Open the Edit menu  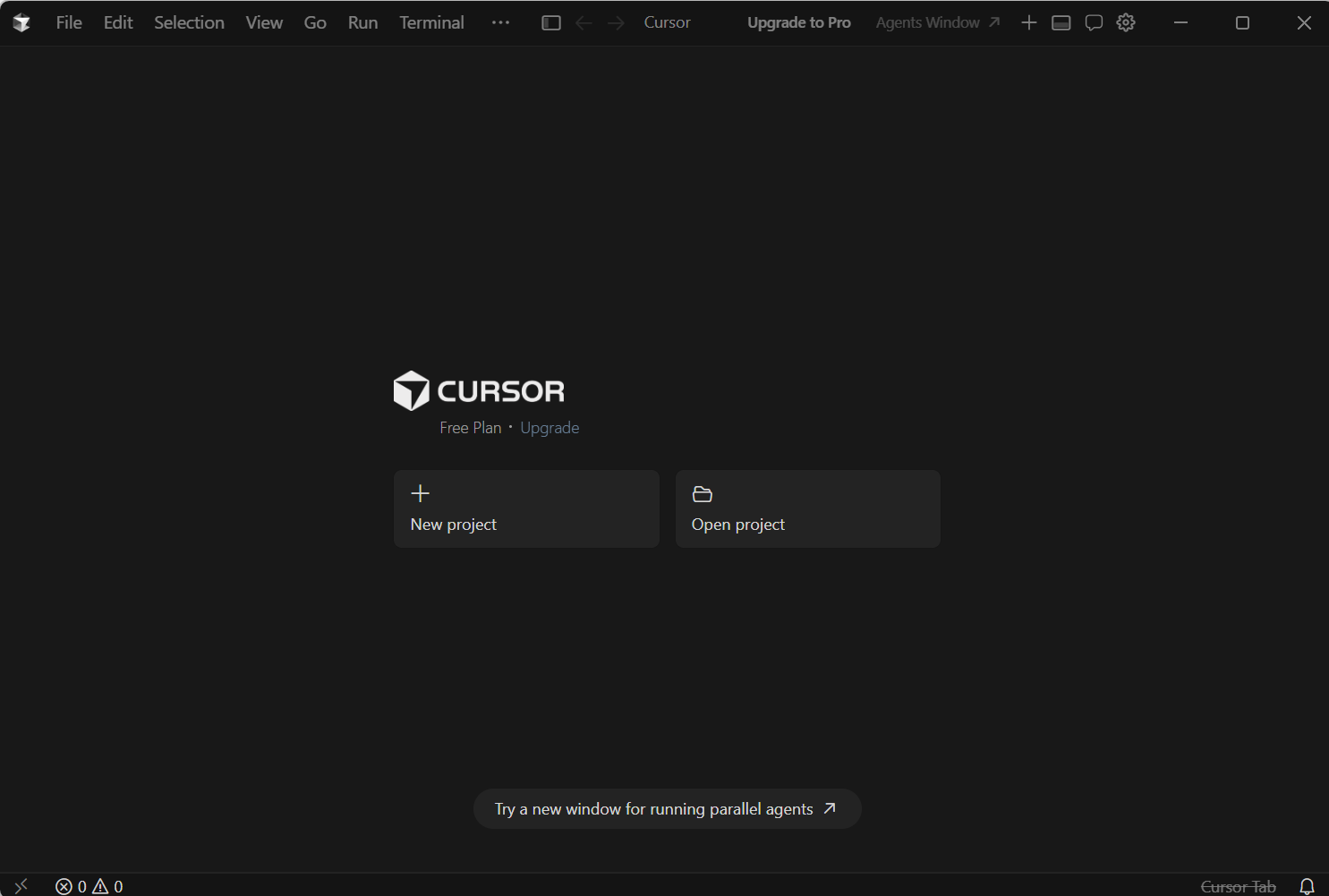pyautogui.click(x=118, y=23)
